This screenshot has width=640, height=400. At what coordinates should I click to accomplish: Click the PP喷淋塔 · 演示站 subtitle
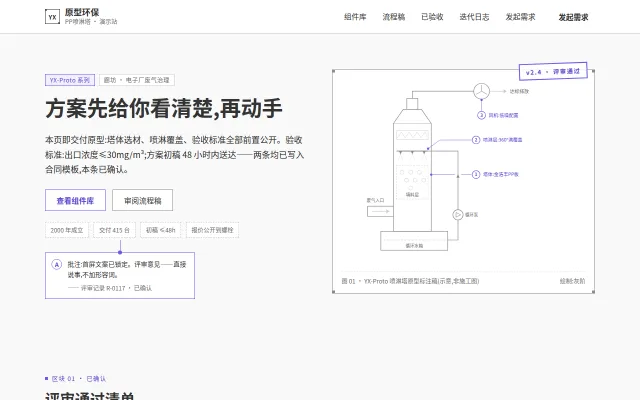(x=91, y=22)
